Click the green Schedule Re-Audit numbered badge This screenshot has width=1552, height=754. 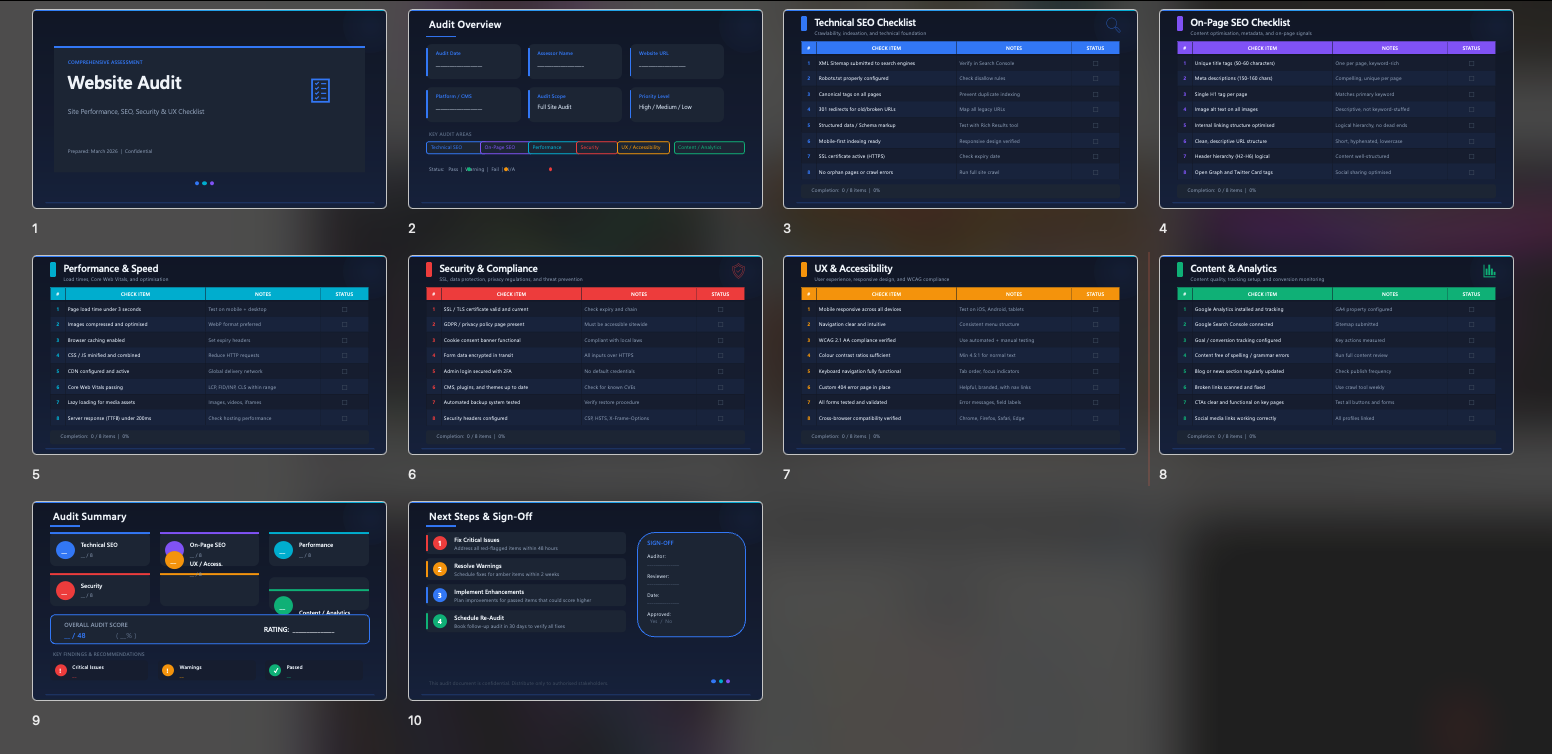click(x=440, y=621)
